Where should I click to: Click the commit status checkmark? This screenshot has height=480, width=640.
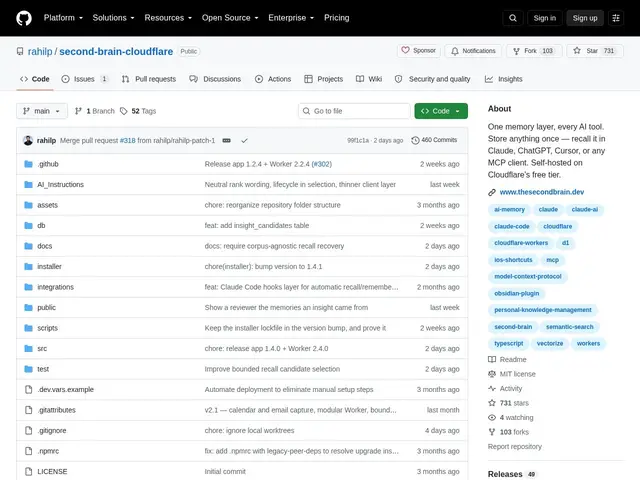click(x=244, y=140)
